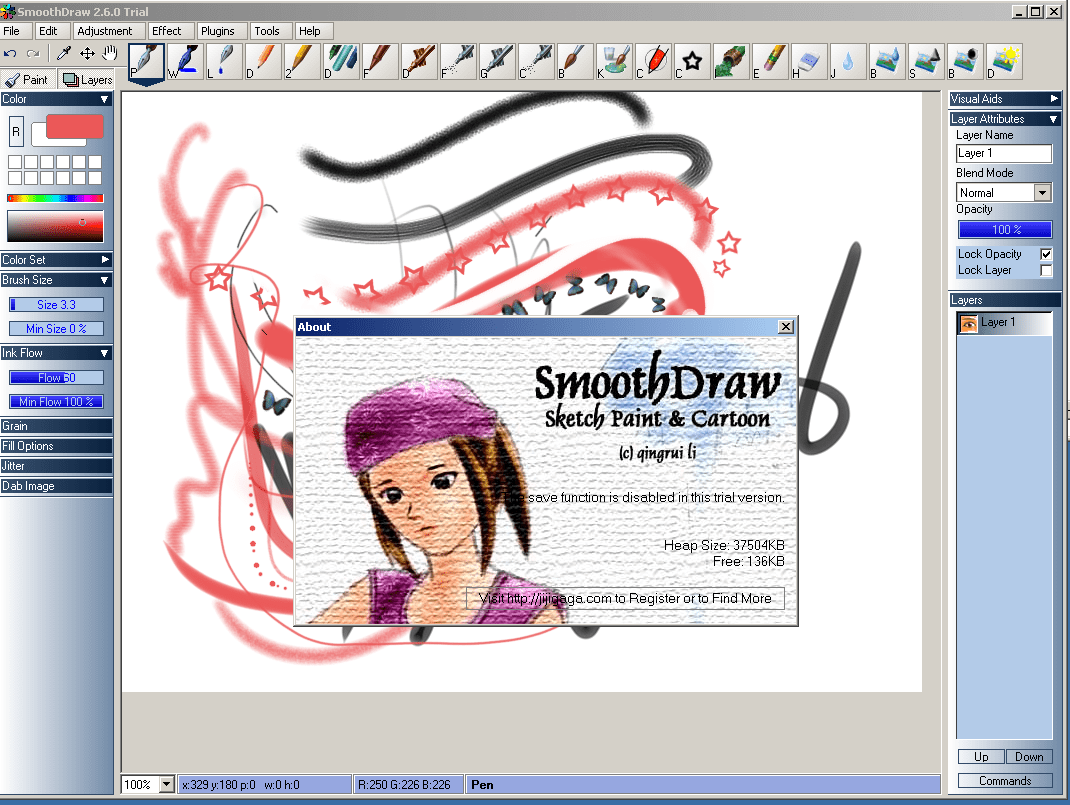Screen dimensions: 1070x805
Task: Enable the Lock Layer checkbox
Action: click(1045, 270)
